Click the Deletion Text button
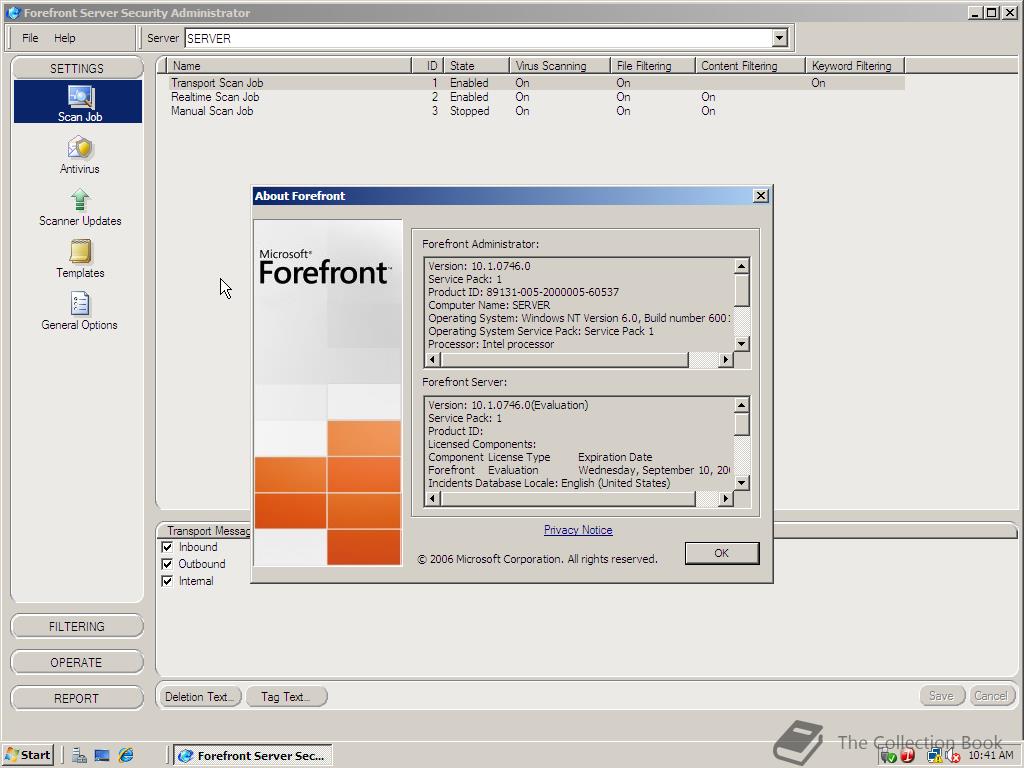Viewport: 1024px width, 768px height. pos(199,697)
